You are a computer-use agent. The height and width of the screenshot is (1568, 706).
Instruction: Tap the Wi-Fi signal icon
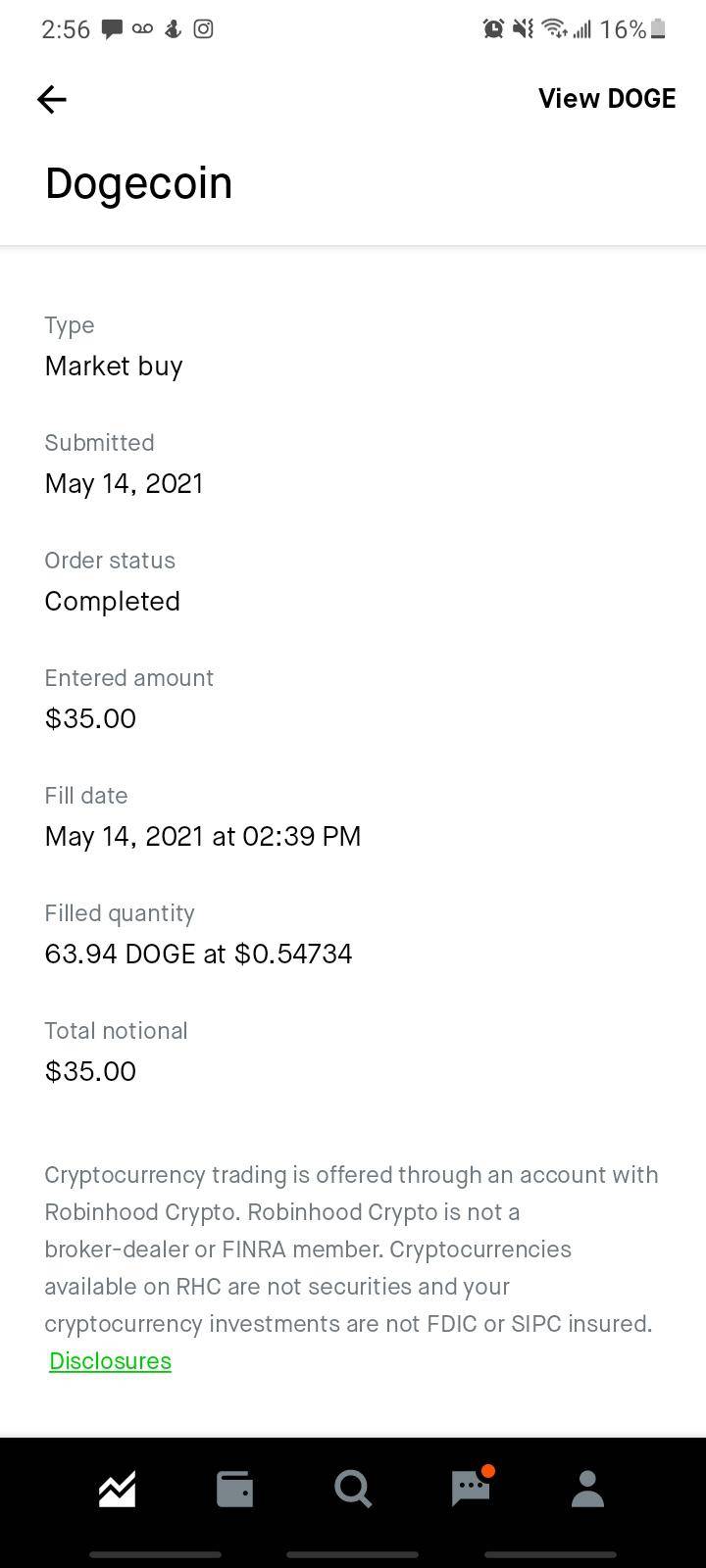click(554, 29)
